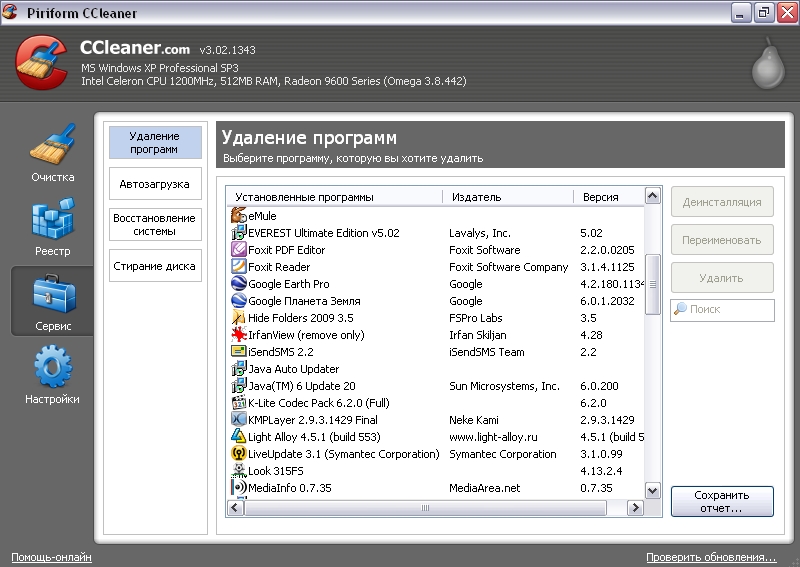The height and width of the screenshot is (567, 800).
Task: Select the Light Alloy icon
Action: 238,436
